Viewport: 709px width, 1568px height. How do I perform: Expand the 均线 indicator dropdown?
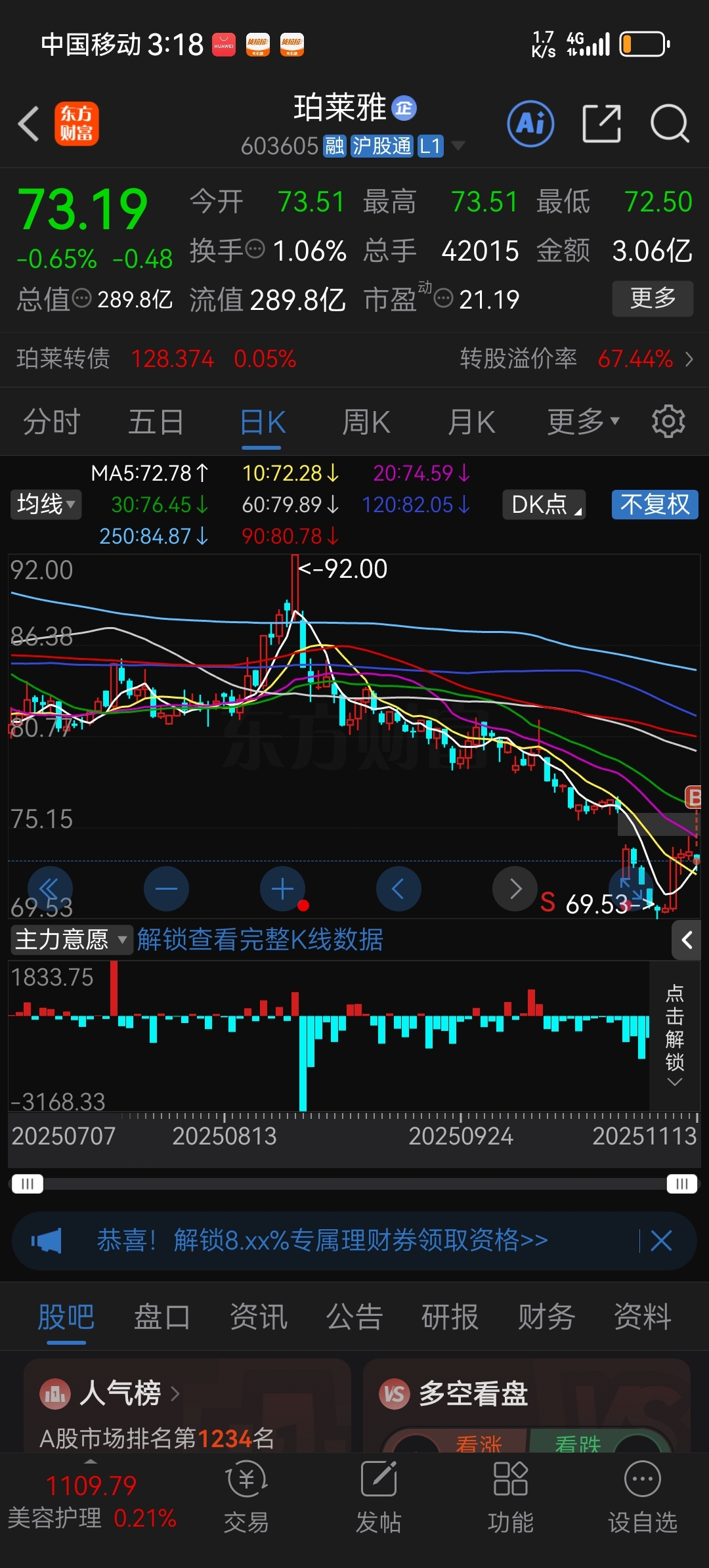(x=45, y=504)
